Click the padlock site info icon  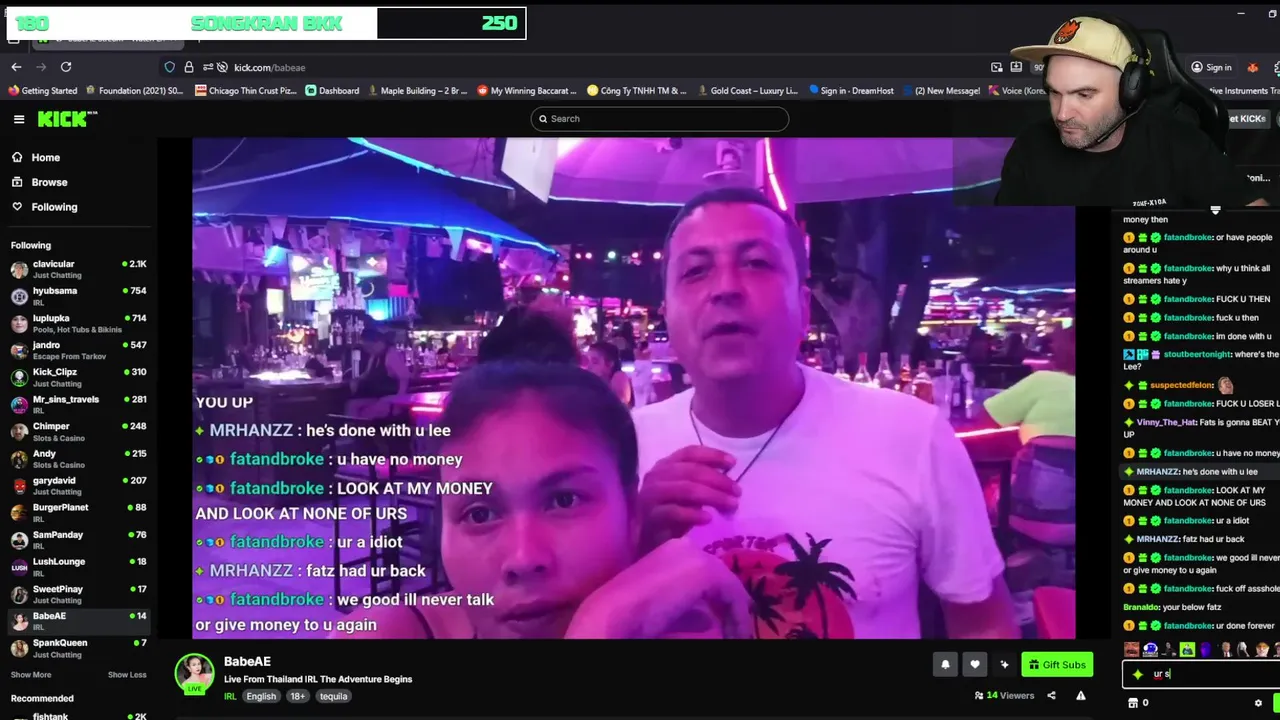click(x=189, y=67)
